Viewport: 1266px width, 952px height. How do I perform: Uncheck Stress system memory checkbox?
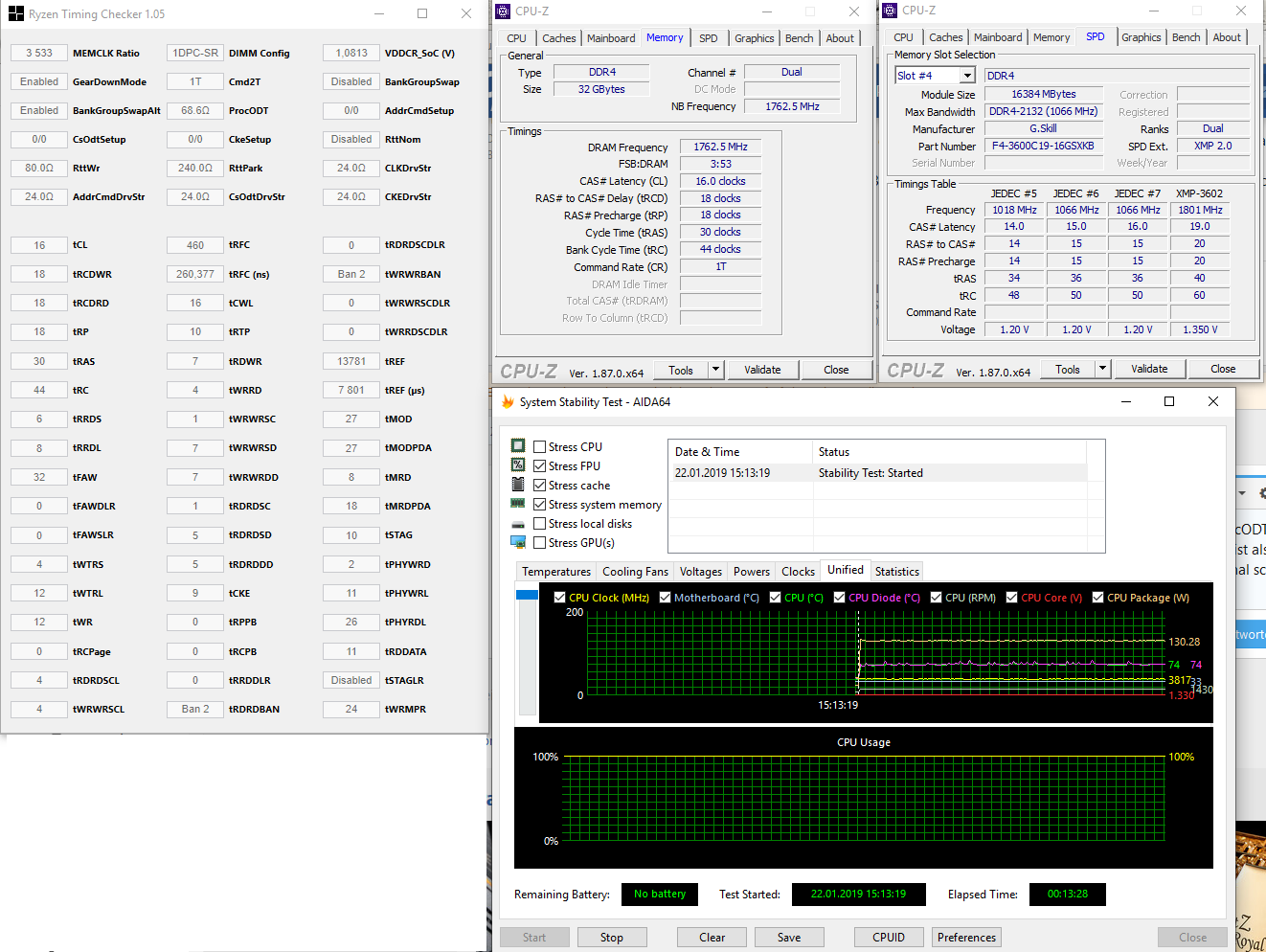tap(540, 505)
